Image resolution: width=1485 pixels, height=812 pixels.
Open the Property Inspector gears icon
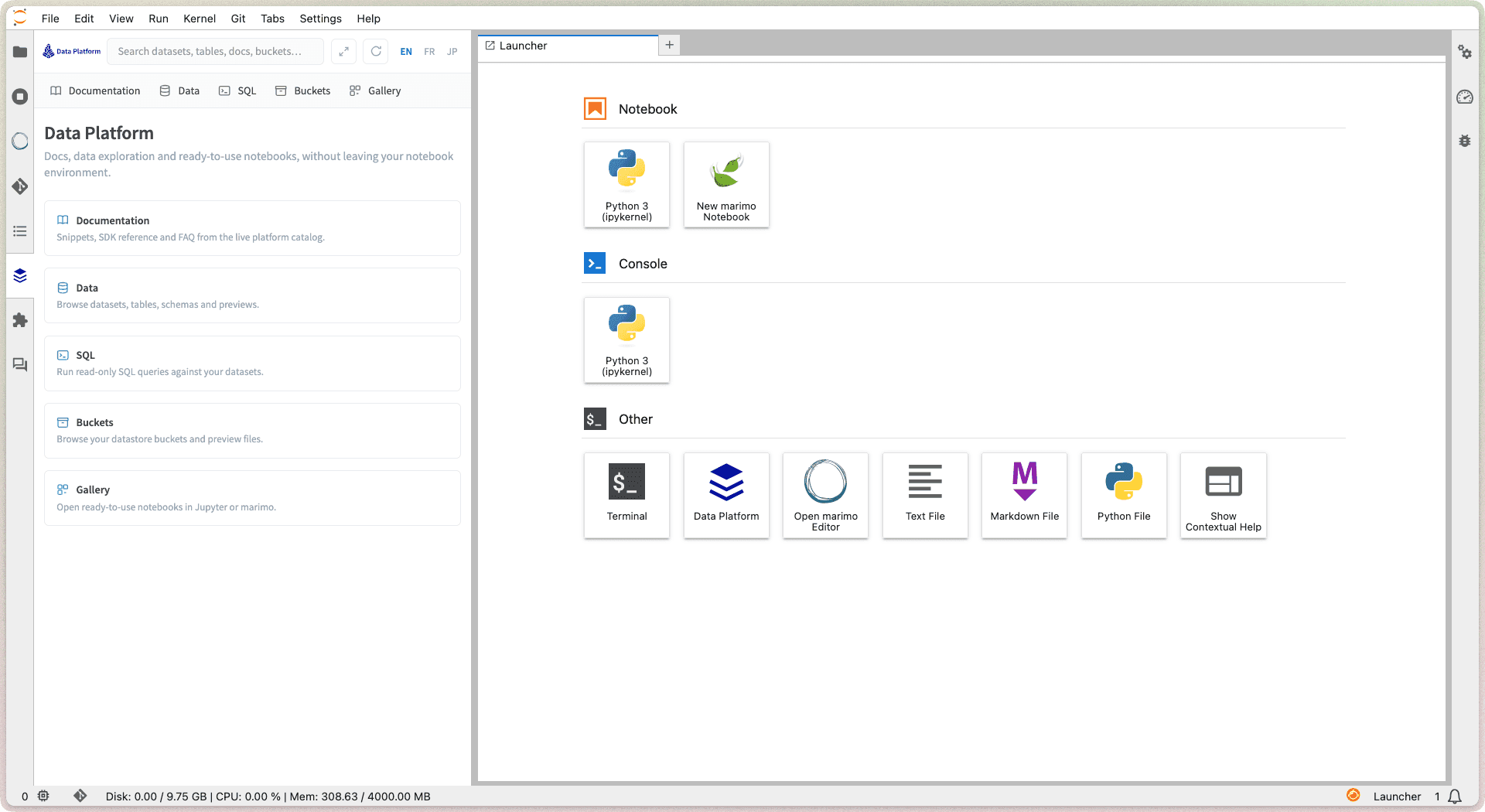pyautogui.click(x=1465, y=52)
